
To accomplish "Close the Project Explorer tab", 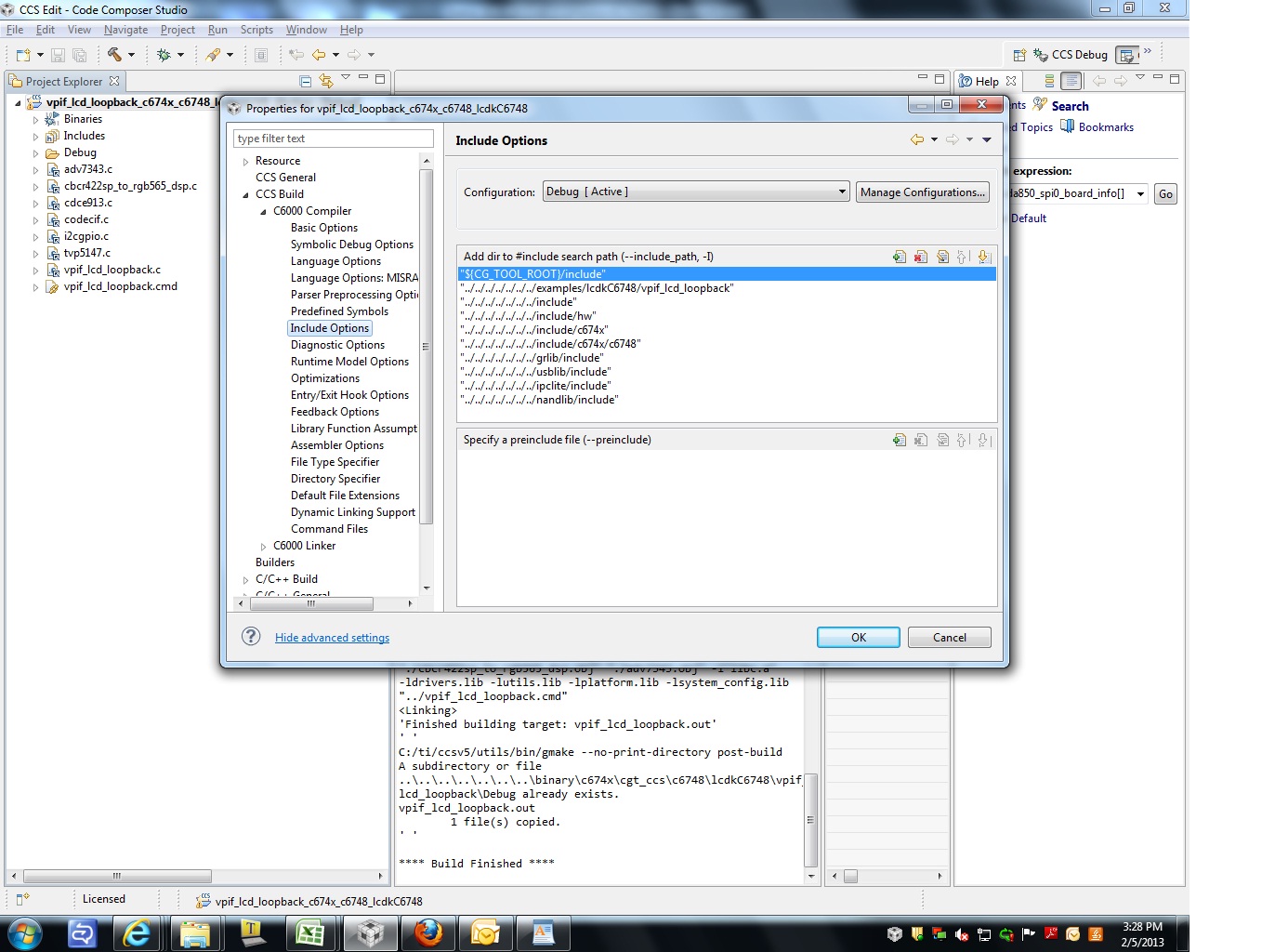I will point(114,81).
